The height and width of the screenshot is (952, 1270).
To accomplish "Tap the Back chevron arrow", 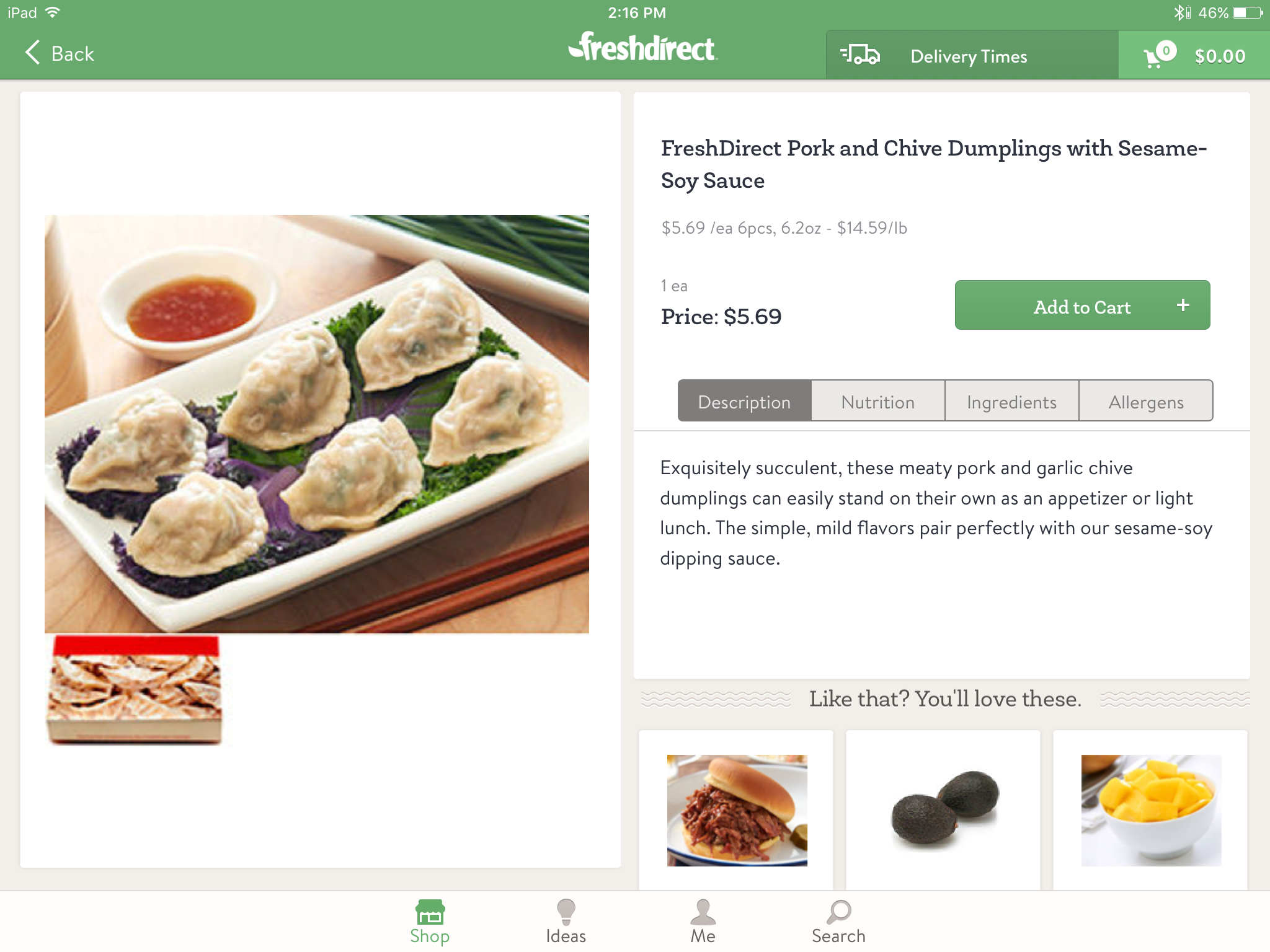I will [32, 53].
